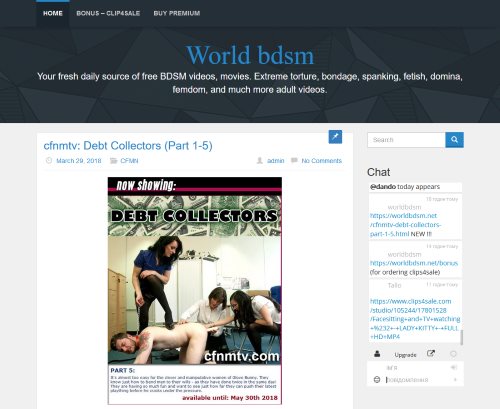Click the chat scrollbar thumb

462,337
